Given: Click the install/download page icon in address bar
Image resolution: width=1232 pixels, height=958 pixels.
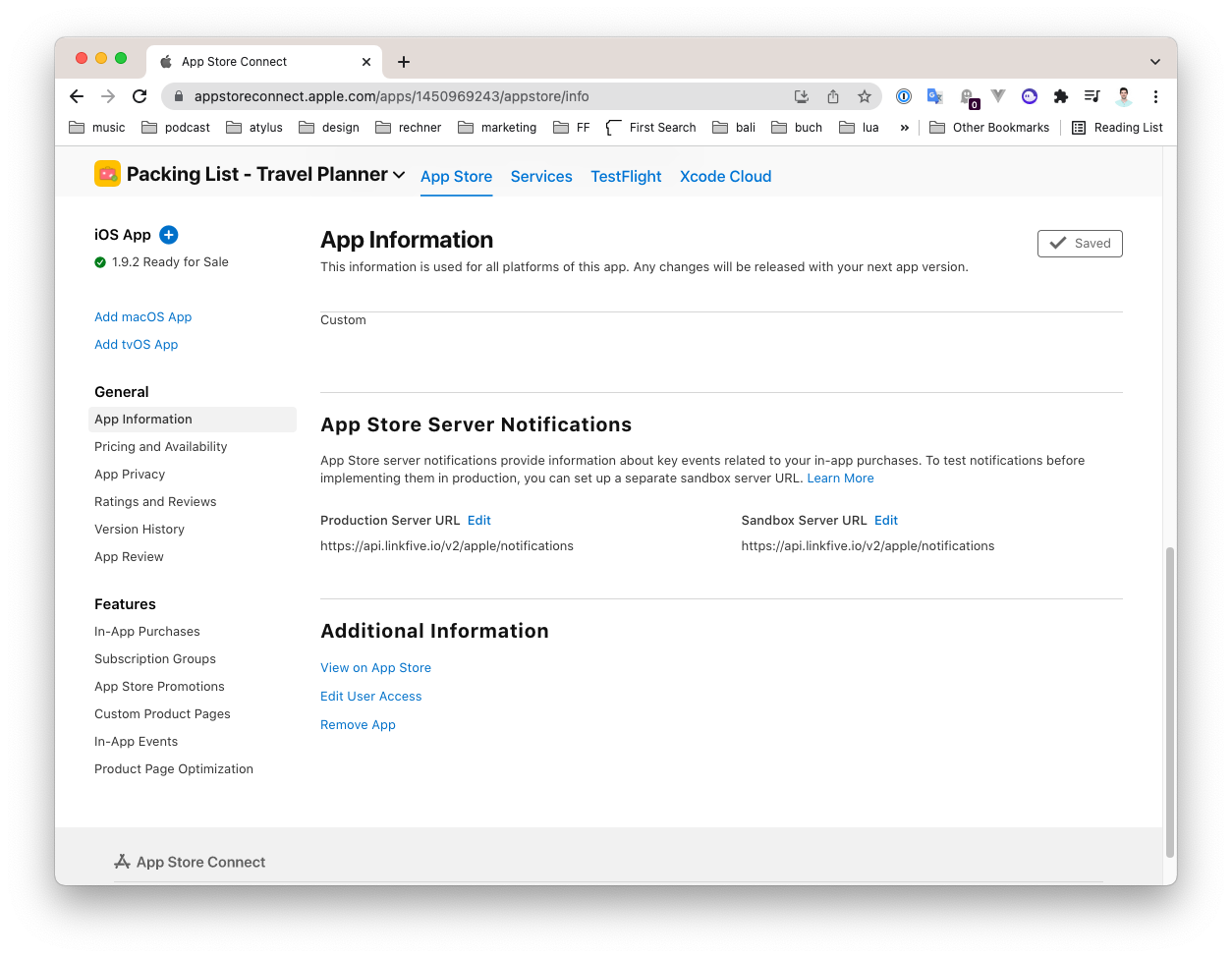Looking at the screenshot, I should pyautogui.click(x=802, y=96).
